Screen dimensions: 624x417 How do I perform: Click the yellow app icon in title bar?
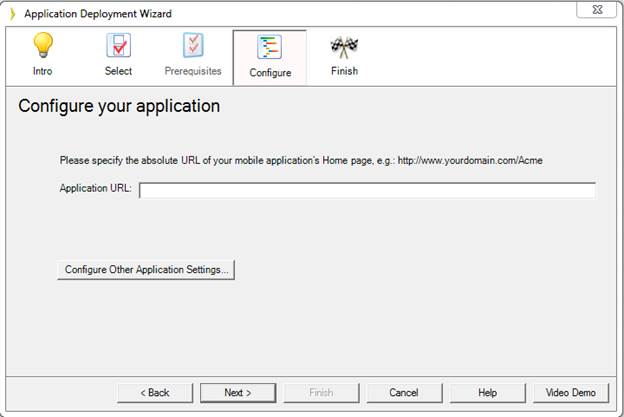pos(13,14)
